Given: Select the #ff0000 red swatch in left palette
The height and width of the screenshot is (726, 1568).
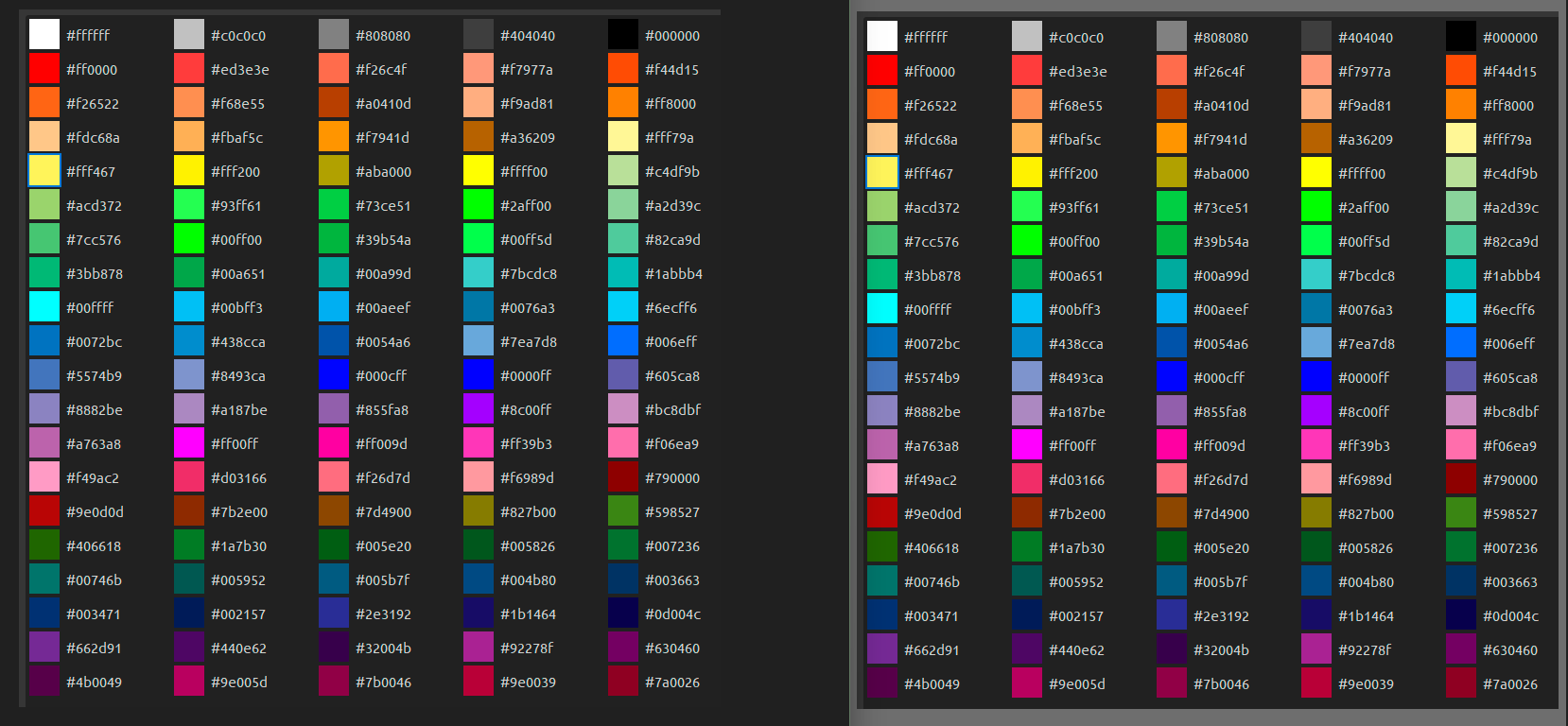Looking at the screenshot, I should coord(44,69).
